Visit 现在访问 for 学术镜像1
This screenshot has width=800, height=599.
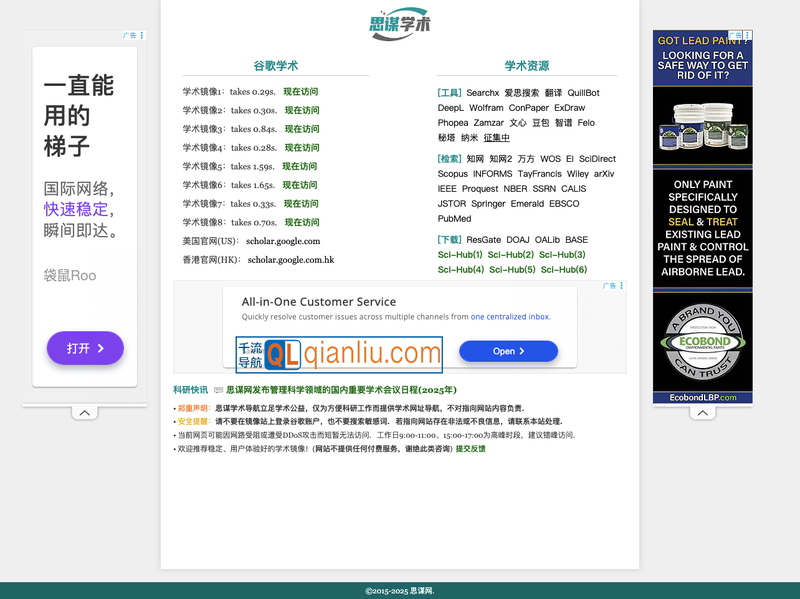point(301,92)
